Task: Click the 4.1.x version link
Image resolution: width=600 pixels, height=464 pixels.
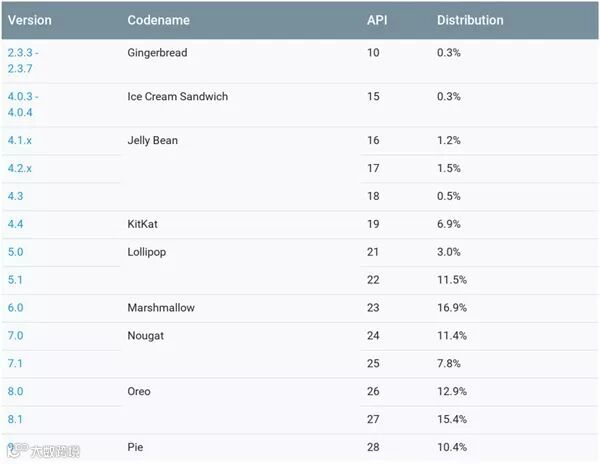Action: click(x=20, y=141)
